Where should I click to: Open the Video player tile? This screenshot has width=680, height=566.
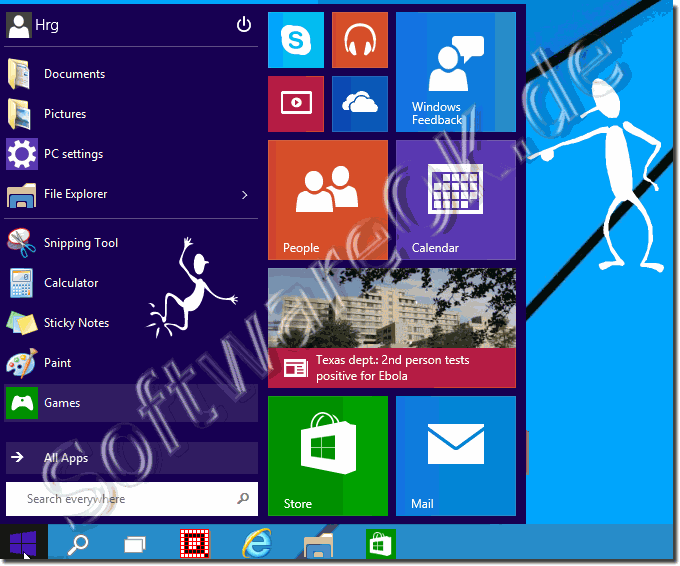coord(296,104)
